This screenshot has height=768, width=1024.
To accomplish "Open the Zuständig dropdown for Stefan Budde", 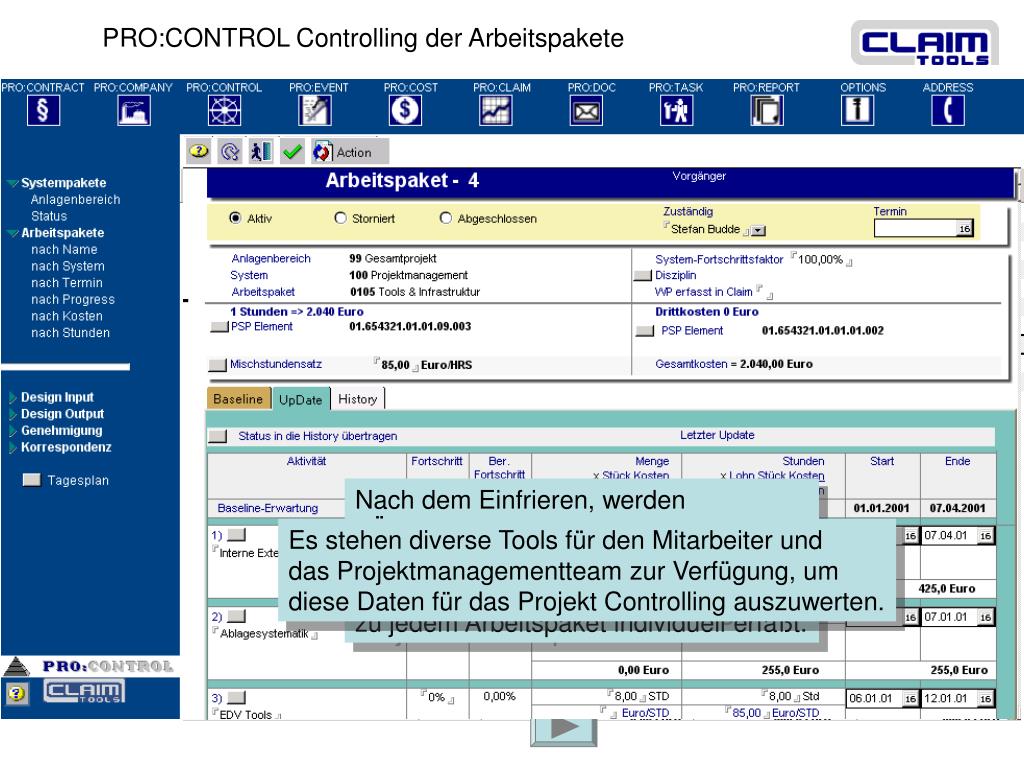I will point(758,231).
